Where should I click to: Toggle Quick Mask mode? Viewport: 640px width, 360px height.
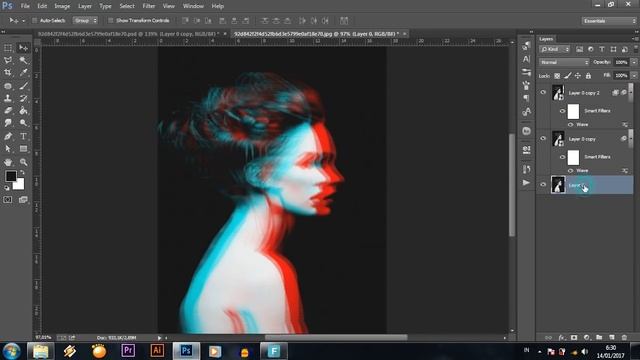8,200
